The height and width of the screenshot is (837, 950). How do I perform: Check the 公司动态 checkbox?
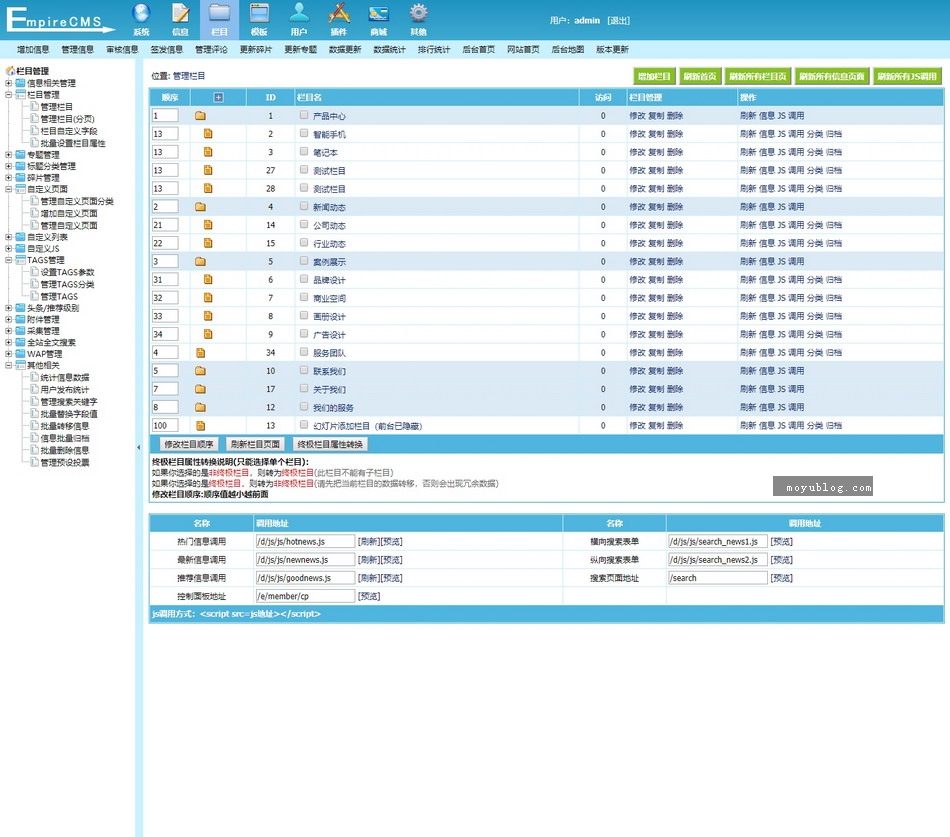[x=304, y=224]
